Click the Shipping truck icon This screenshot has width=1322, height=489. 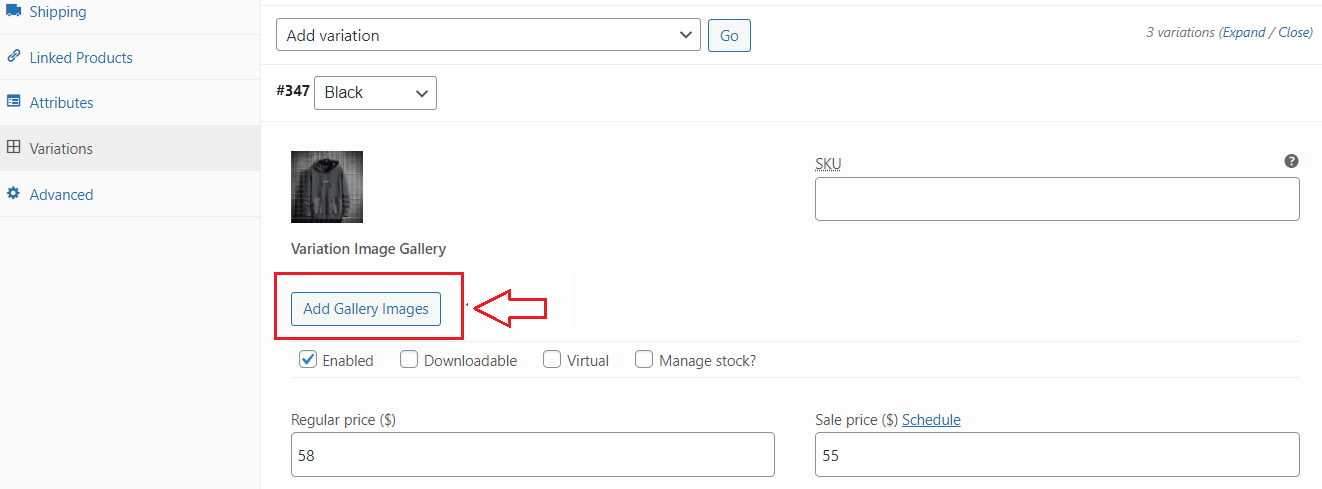(14, 11)
